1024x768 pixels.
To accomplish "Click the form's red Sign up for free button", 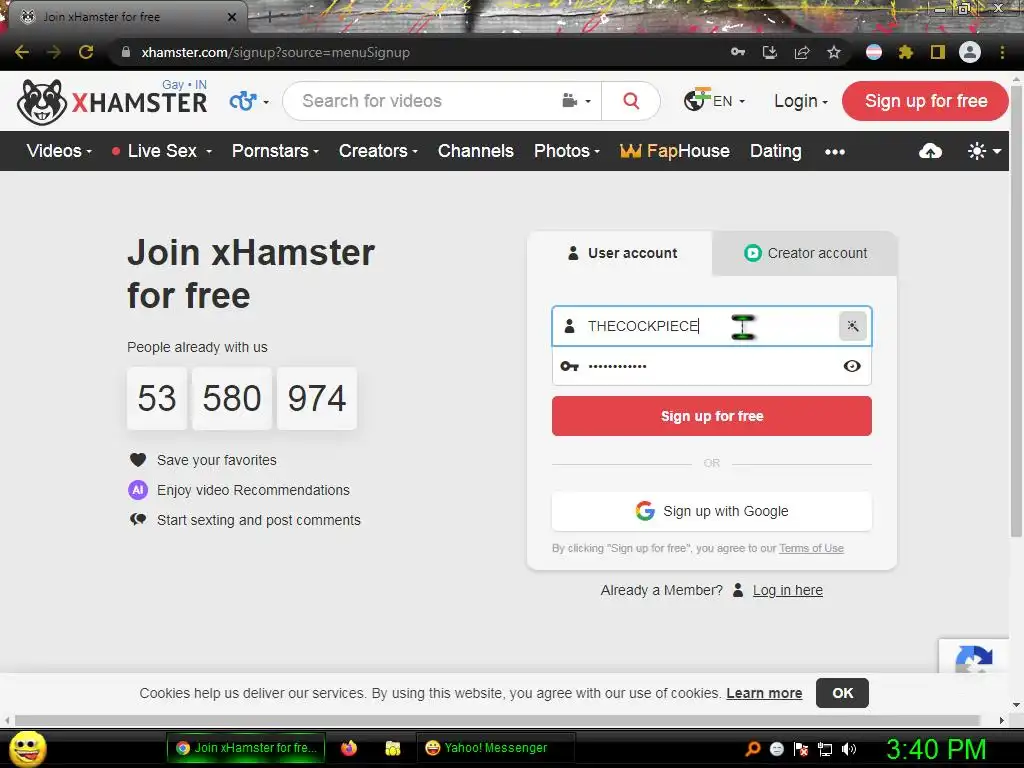I will (x=711, y=416).
